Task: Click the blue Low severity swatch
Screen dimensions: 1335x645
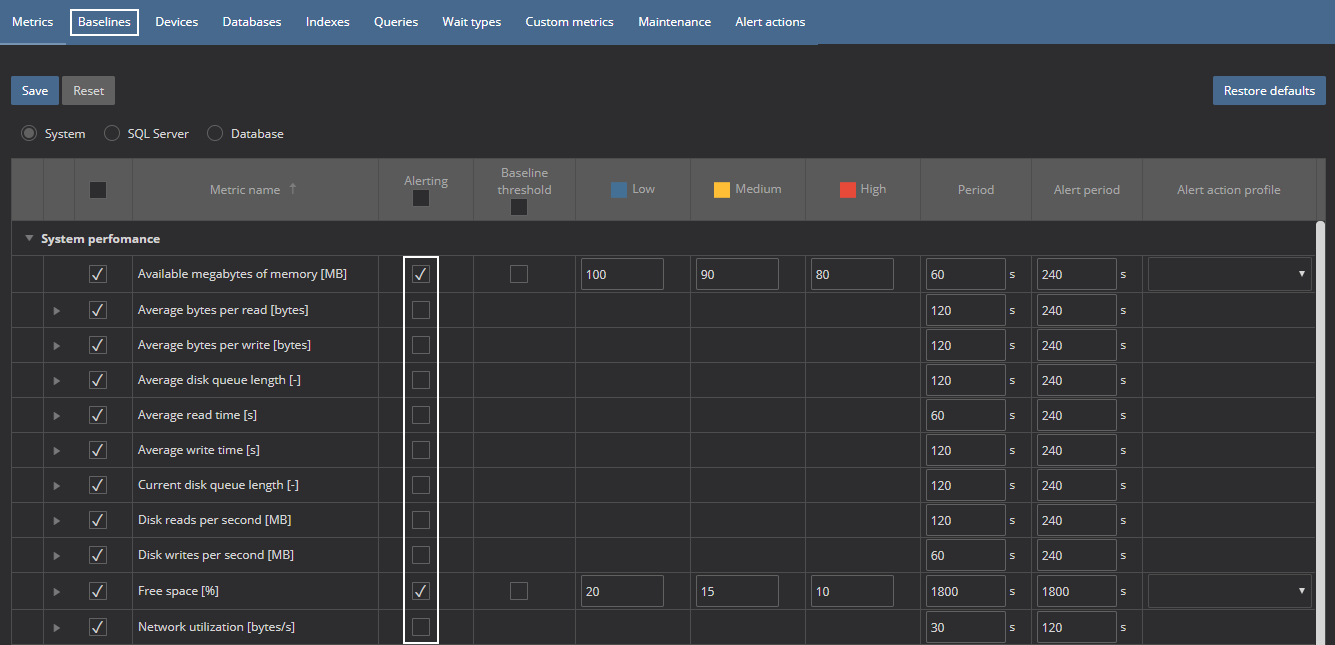Action: click(619, 189)
